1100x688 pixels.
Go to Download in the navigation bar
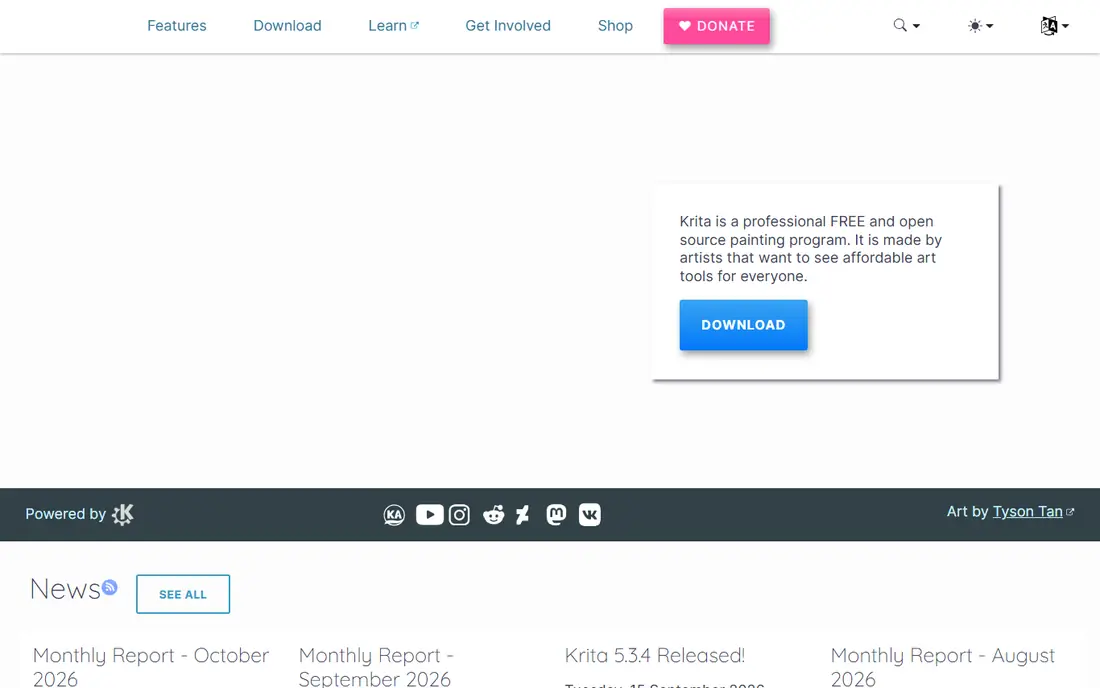287,26
